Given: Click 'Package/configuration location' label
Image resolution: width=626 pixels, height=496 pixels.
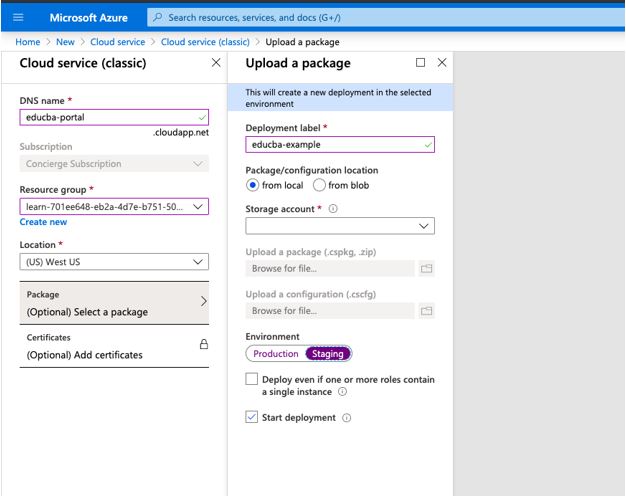Looking at the screenshot, I should (x=312, y=171).
